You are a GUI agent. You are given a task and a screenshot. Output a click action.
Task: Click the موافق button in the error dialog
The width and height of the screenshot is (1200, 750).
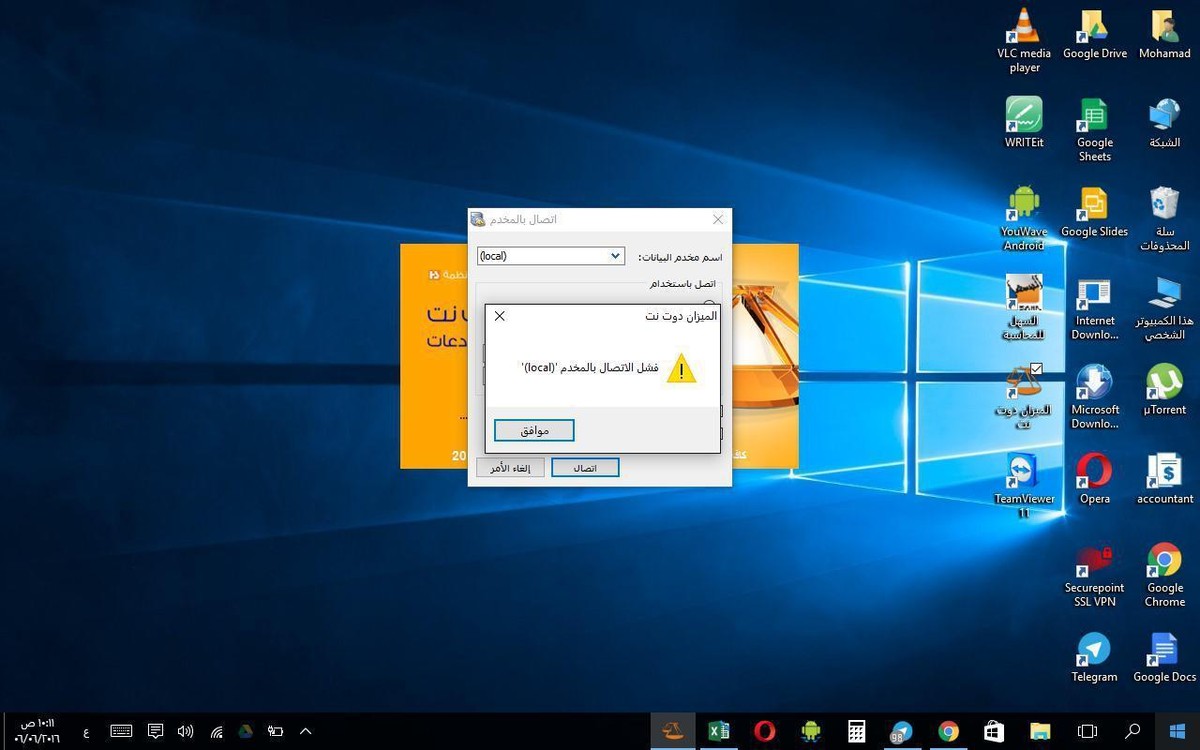pos(534,430)
